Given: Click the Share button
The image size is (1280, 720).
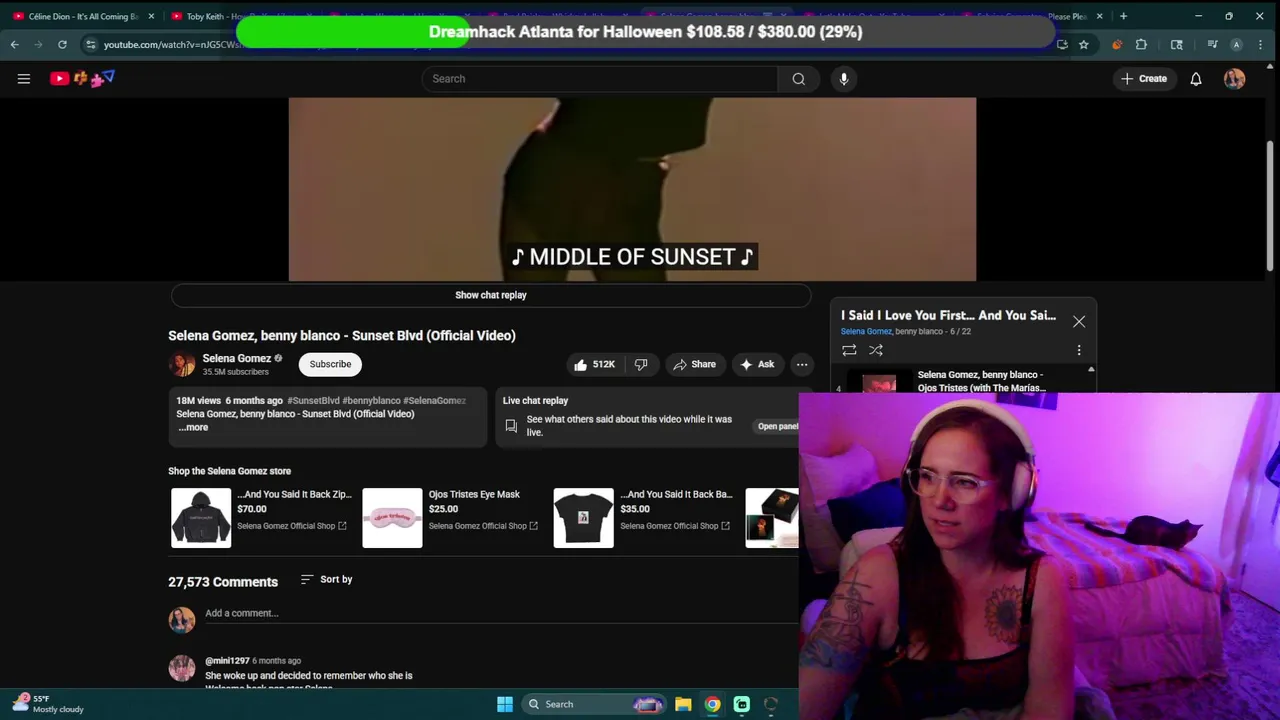Looking at the screenshot, I should point(694,364).
